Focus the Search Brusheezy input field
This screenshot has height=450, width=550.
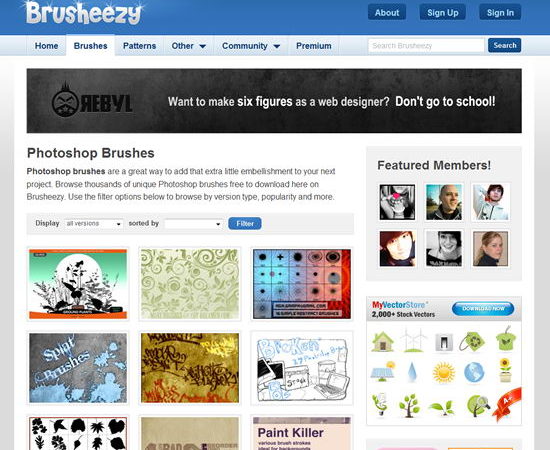[426, 46]
